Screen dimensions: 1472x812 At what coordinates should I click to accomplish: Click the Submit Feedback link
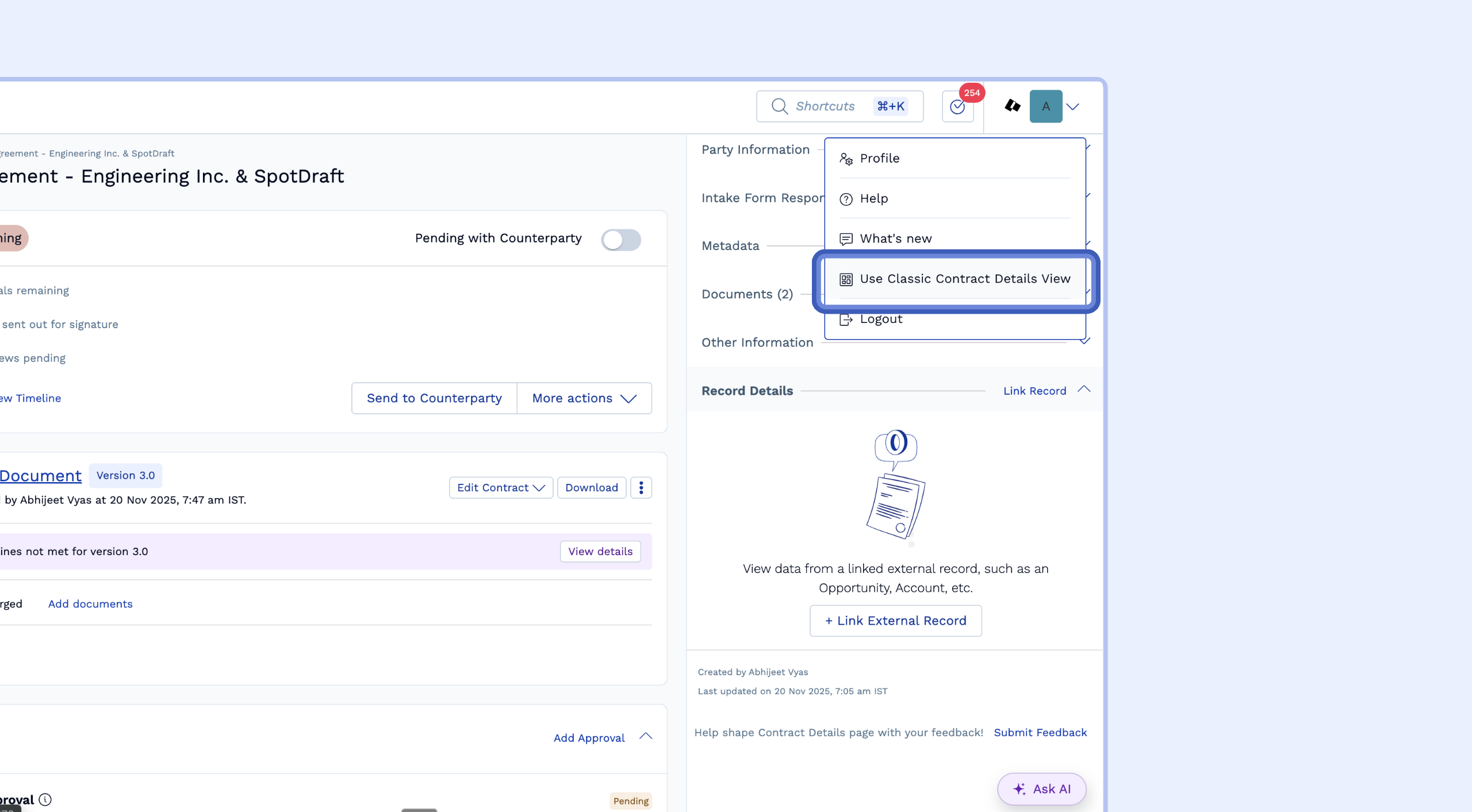[1040, 732]
